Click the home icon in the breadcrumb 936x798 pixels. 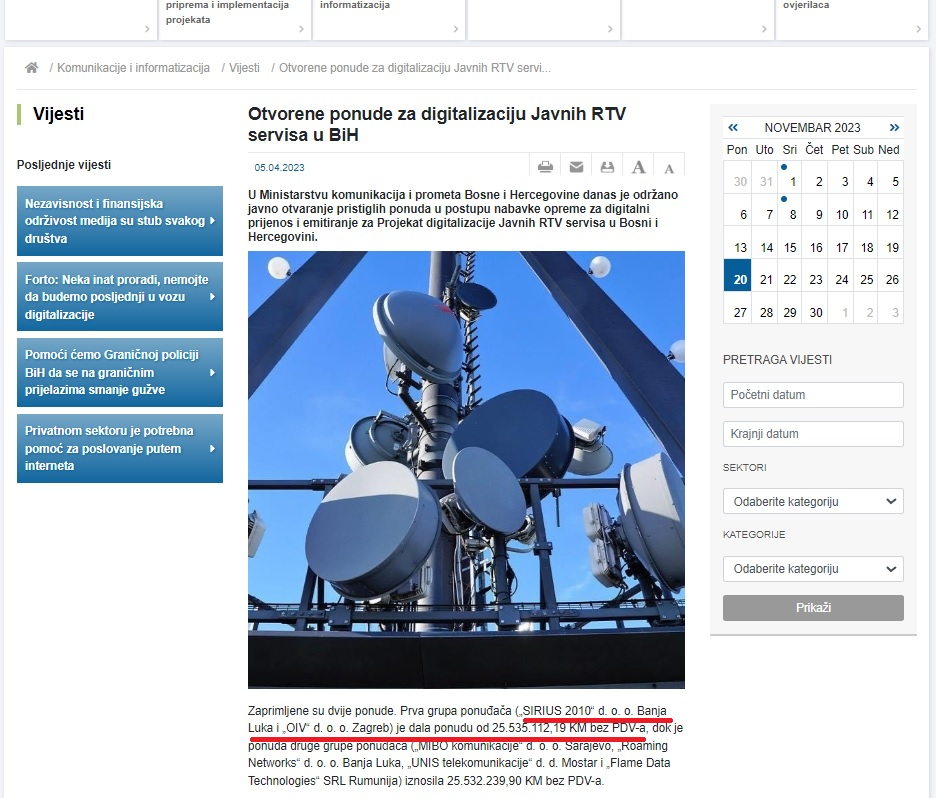tap(32, 68)
